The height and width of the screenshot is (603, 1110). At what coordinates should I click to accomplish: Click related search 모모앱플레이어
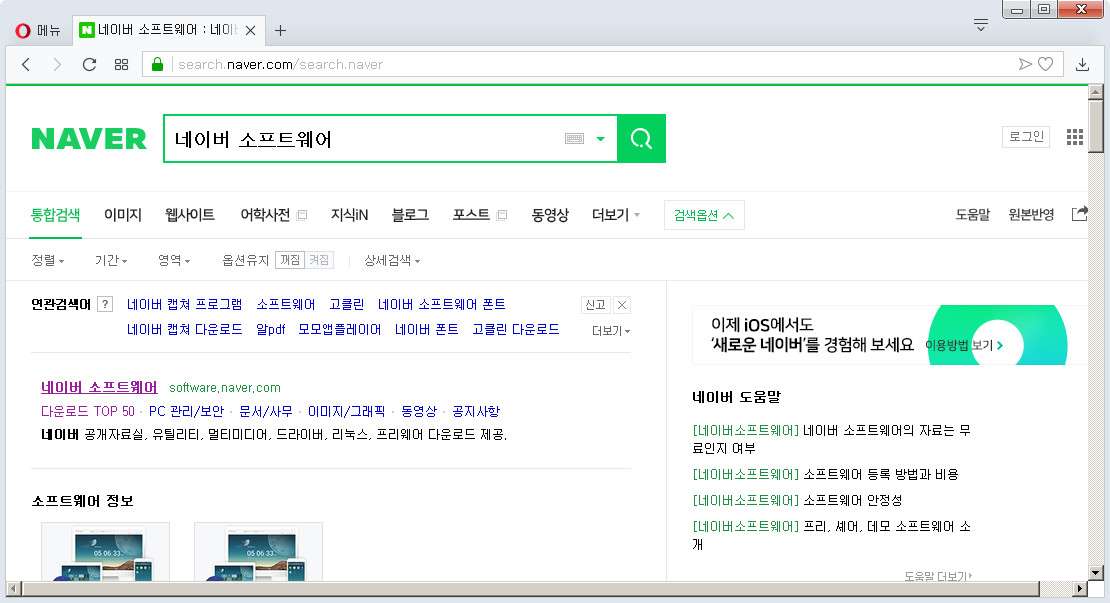pyautogui.click(x=339, y=329)
